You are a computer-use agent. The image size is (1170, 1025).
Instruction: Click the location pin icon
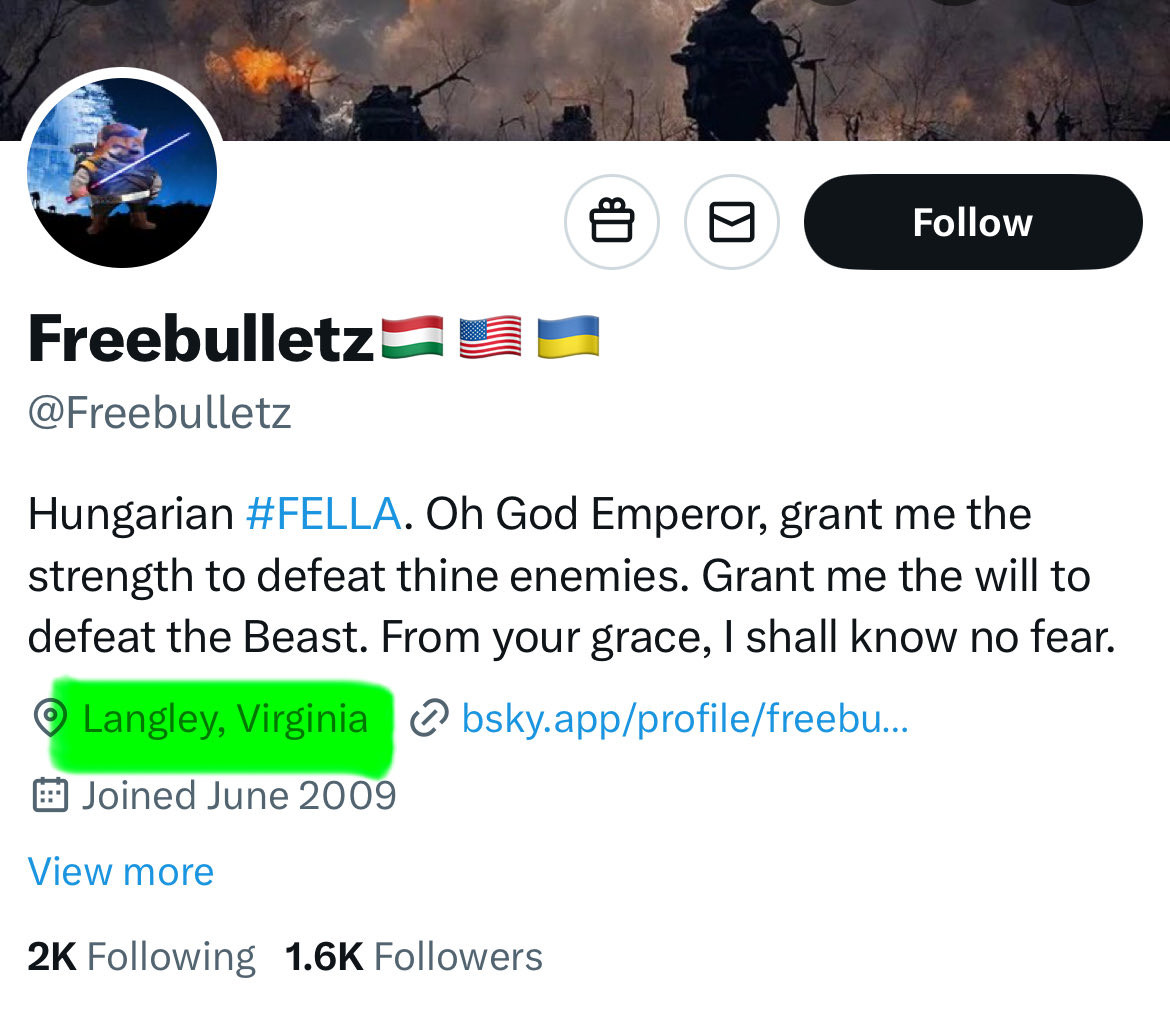tap(50, 718)
